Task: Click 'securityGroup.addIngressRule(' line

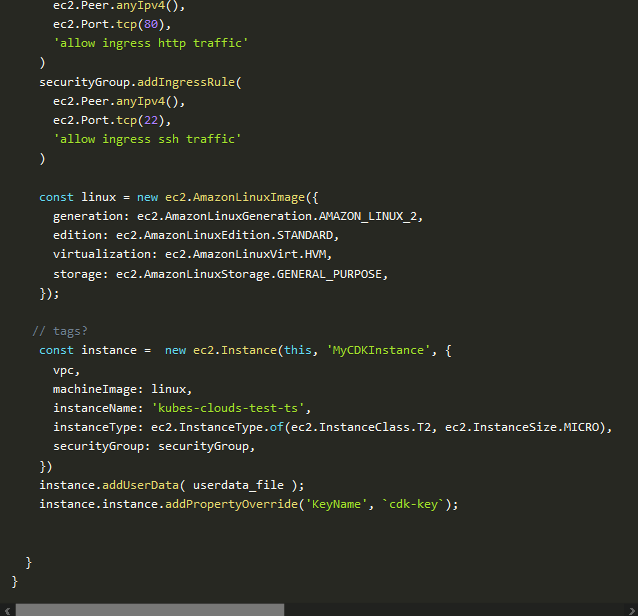Action: [x=140, y=83]
